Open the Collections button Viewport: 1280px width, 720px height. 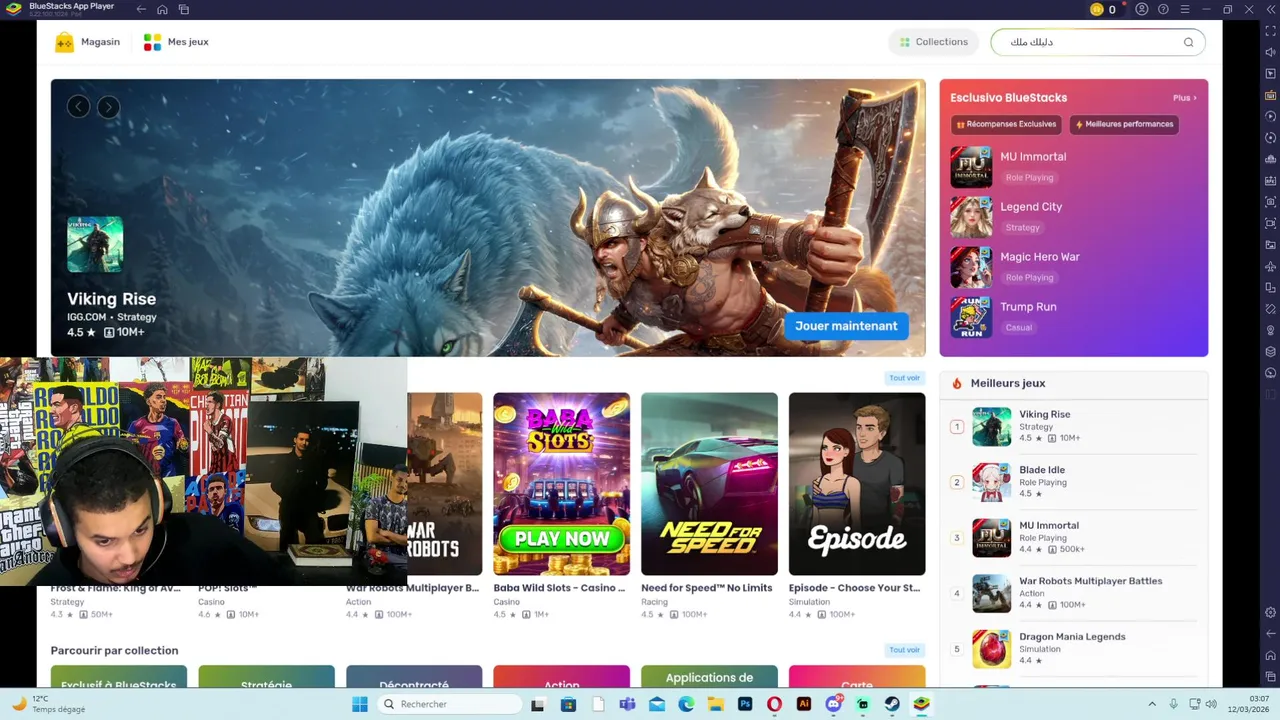pos(934,42)
